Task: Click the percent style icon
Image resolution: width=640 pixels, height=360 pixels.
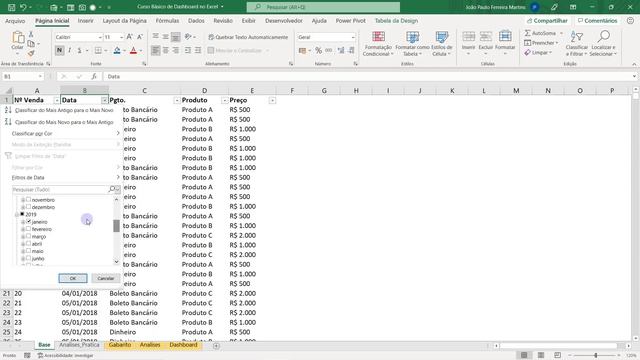Action: click(318, 50)
